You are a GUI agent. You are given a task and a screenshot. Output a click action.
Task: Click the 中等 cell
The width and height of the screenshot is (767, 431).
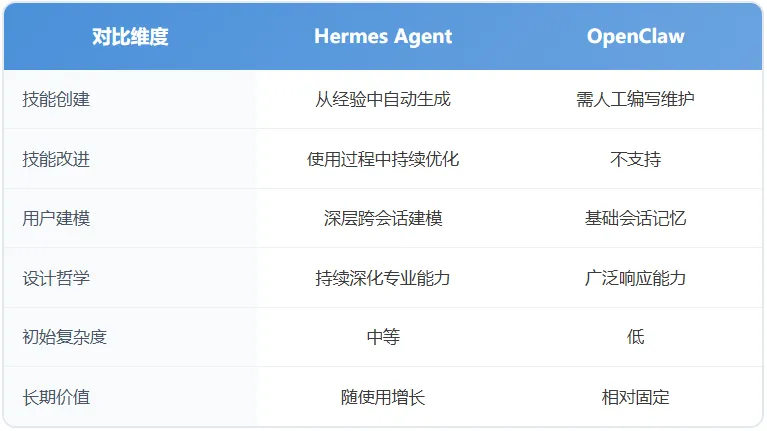click(x=383, y=337)
